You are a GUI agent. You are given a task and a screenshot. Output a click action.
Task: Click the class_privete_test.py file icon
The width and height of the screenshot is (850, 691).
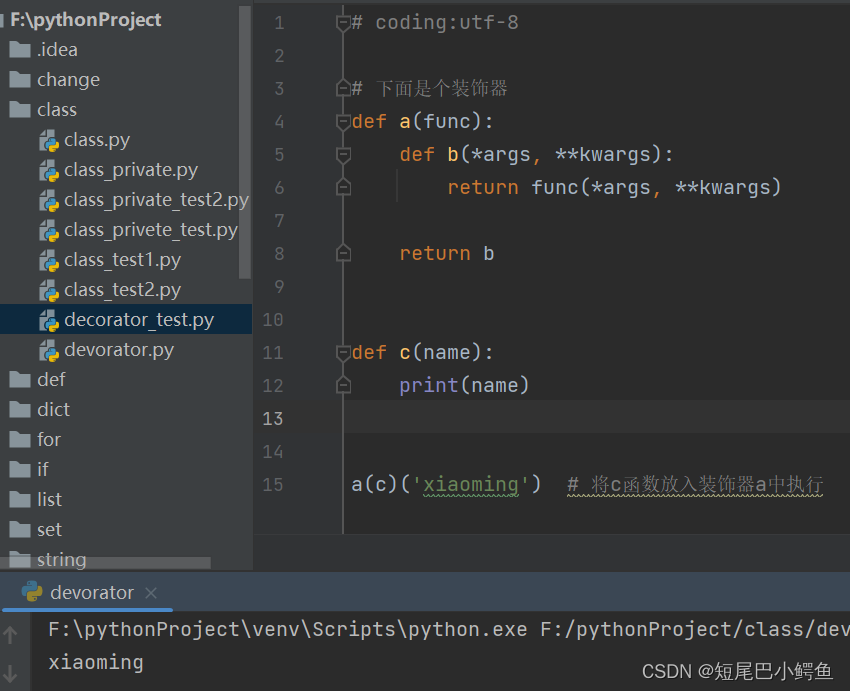49,230
